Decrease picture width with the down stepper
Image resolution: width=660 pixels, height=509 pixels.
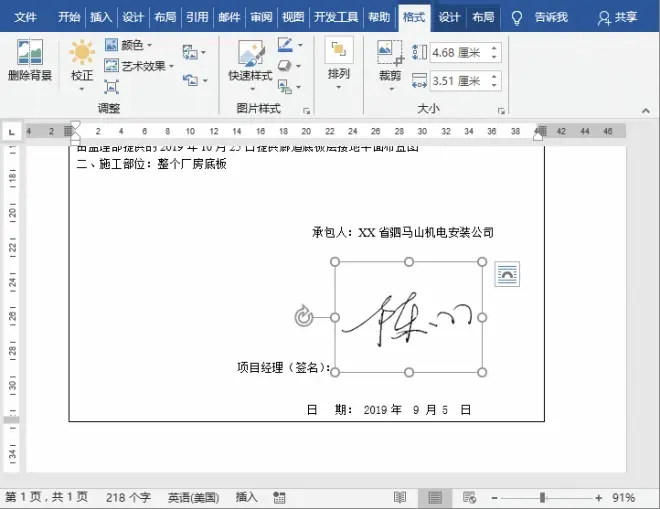pos(494,85)
